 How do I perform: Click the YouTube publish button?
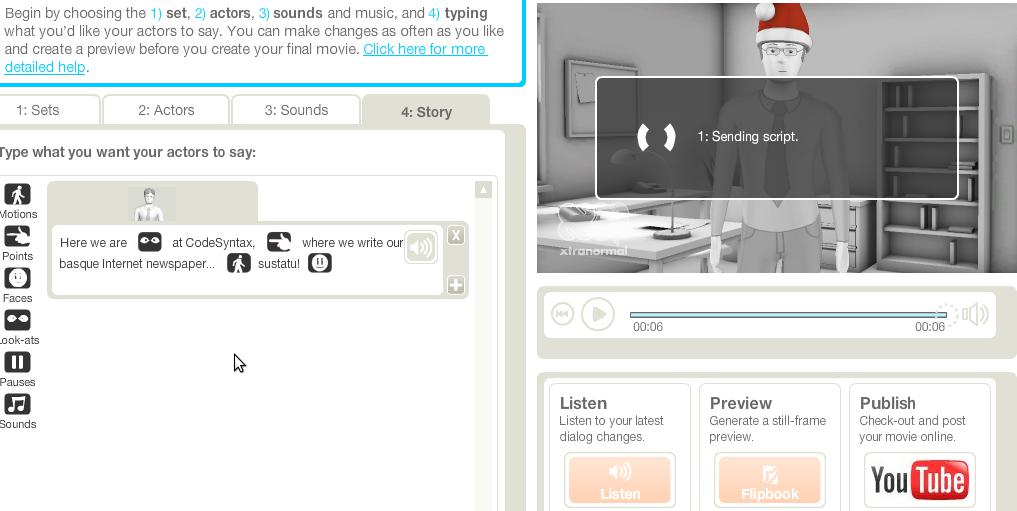[x=920, y=480]
